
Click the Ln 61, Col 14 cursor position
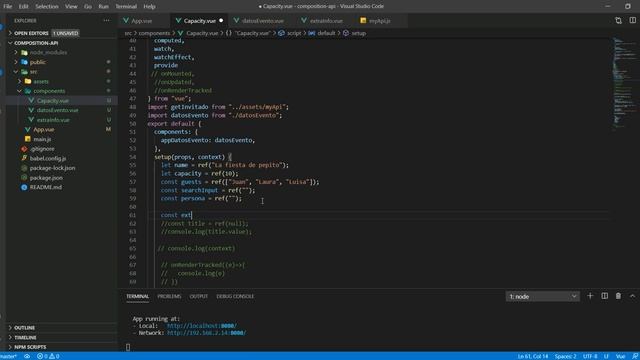(x=533, y=356)
